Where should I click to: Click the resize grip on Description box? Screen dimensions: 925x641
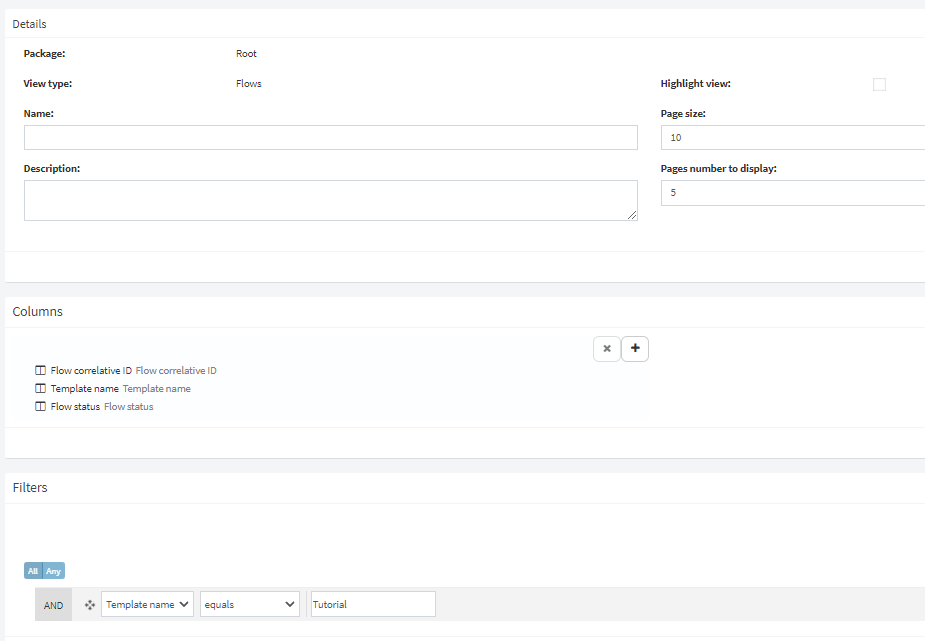click(x=632, y=215)
